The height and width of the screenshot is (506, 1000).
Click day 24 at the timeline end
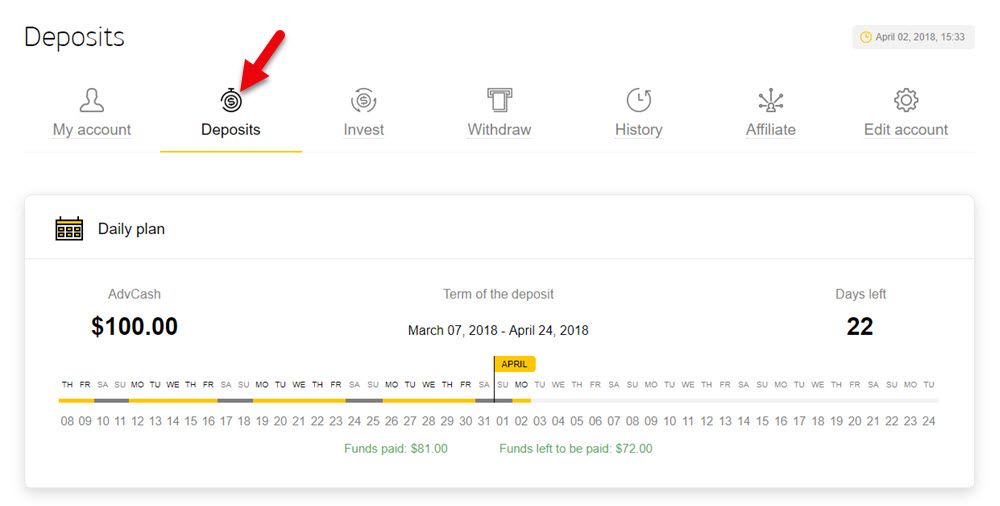tap(929, 421)
